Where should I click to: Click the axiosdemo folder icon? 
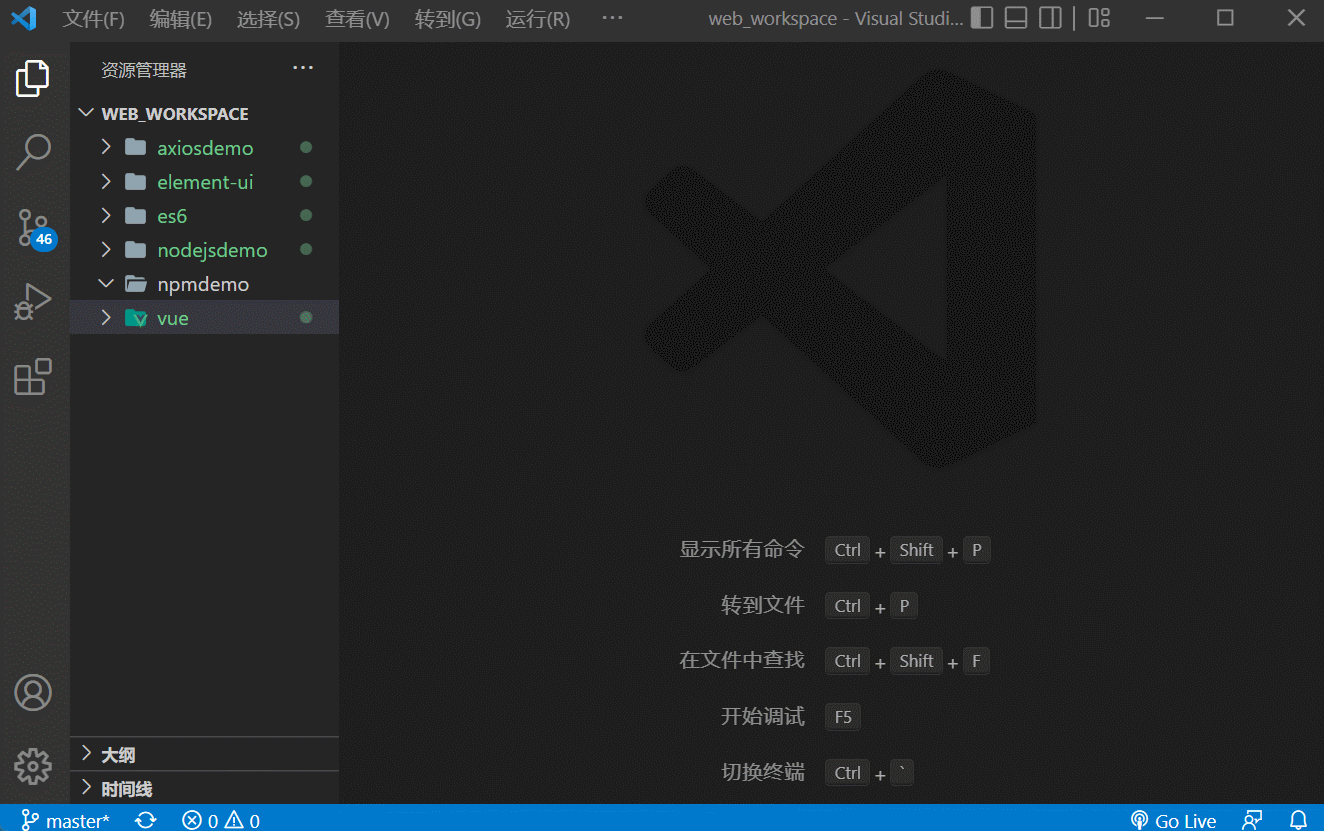click(136, 148)
